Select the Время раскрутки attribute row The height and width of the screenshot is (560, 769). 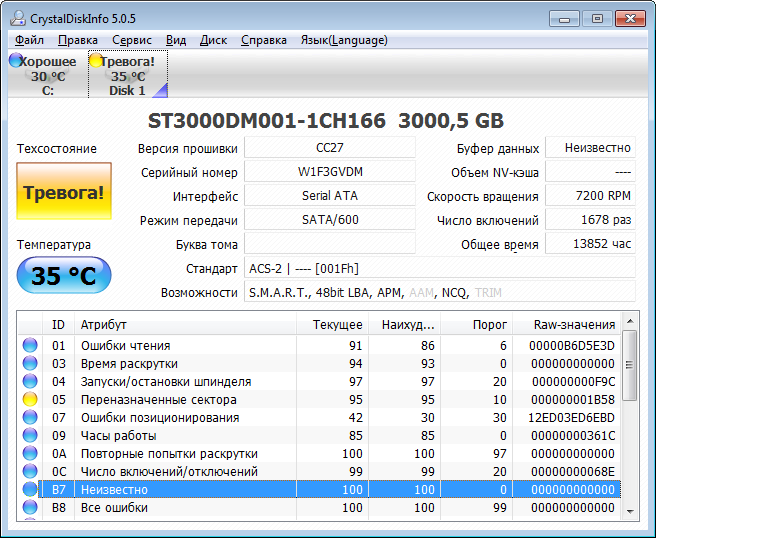[320, 363]
